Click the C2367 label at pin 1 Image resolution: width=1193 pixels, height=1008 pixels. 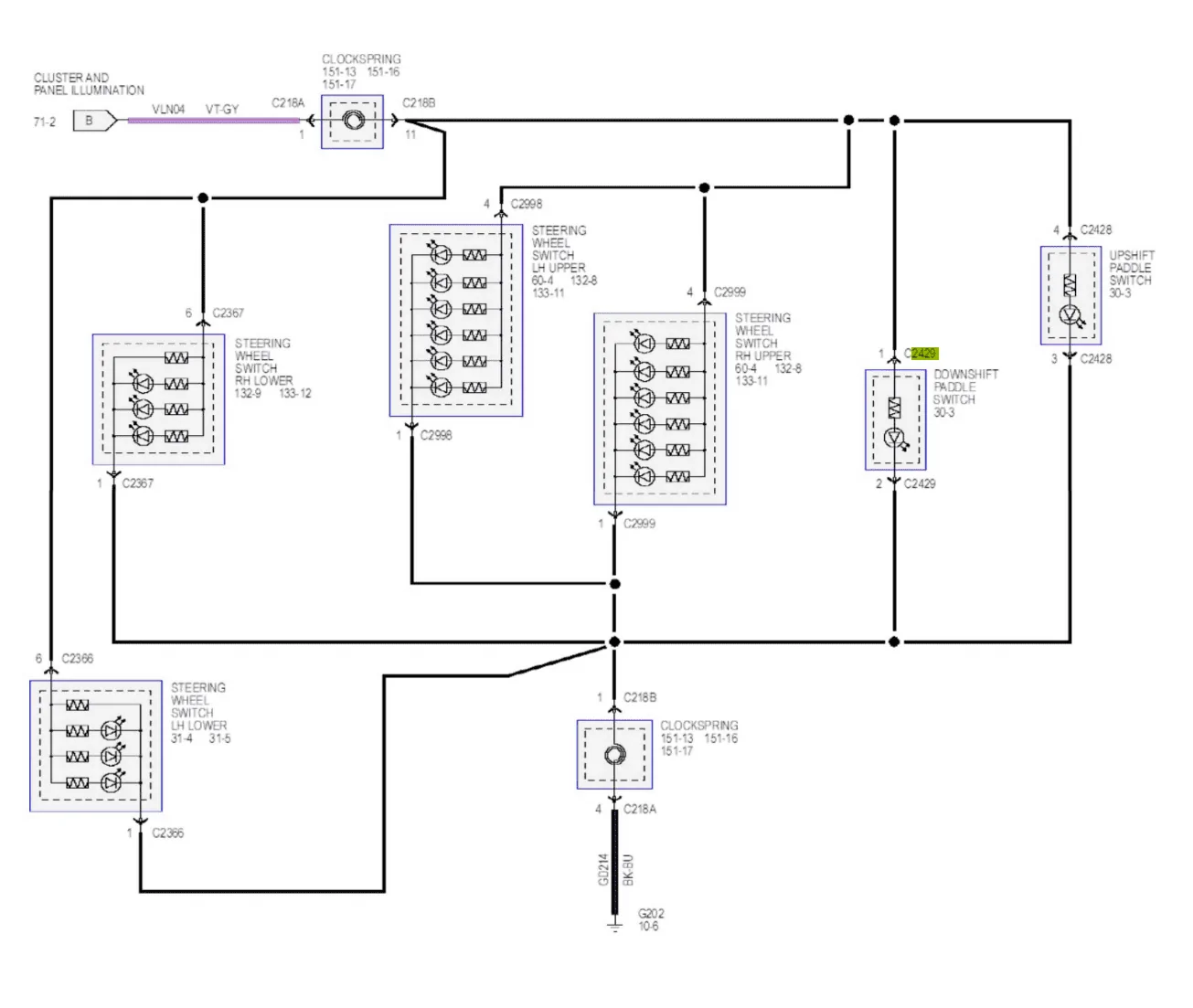pos(138,483)
